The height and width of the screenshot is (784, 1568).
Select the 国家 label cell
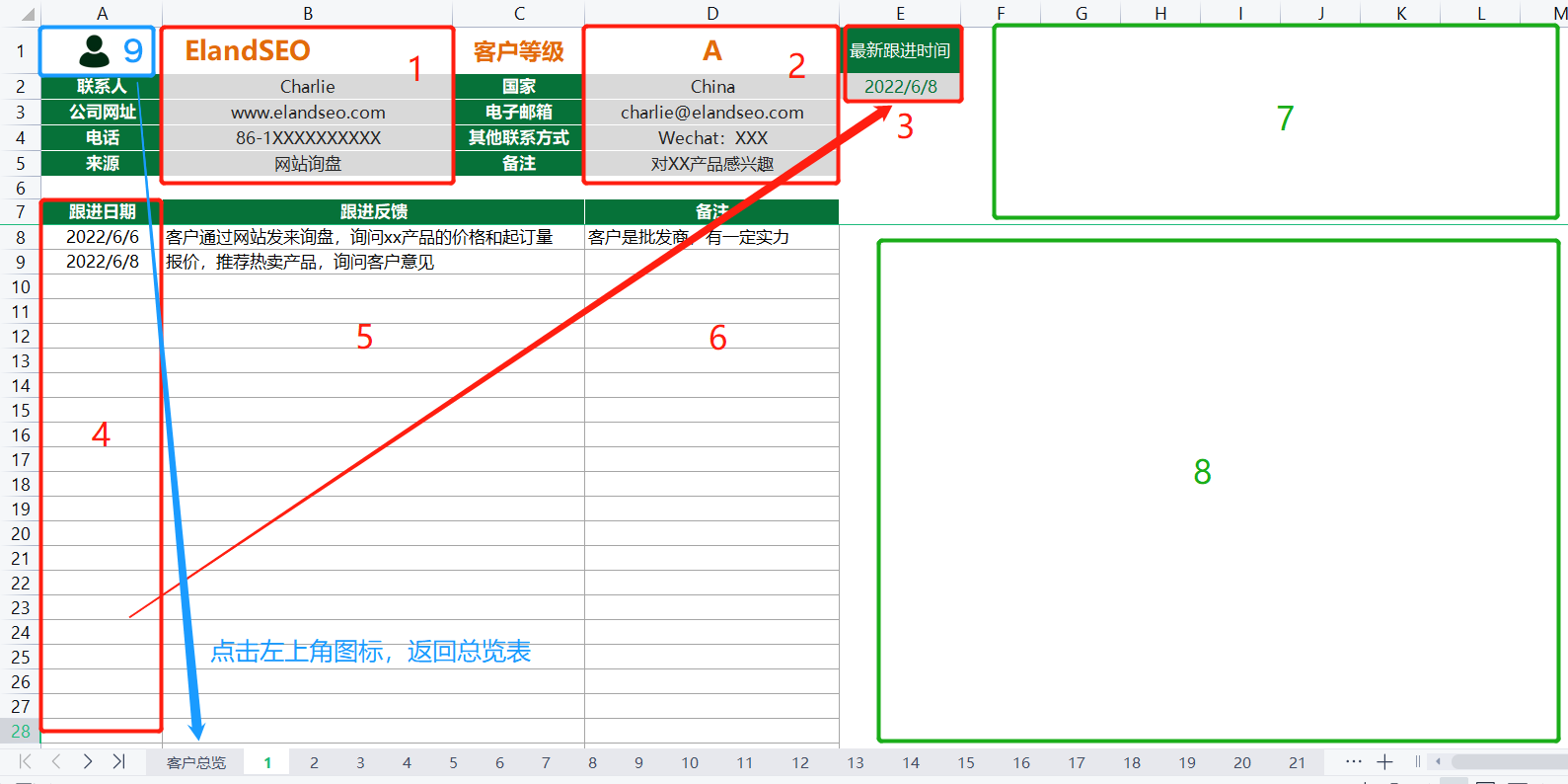(519, 86)
